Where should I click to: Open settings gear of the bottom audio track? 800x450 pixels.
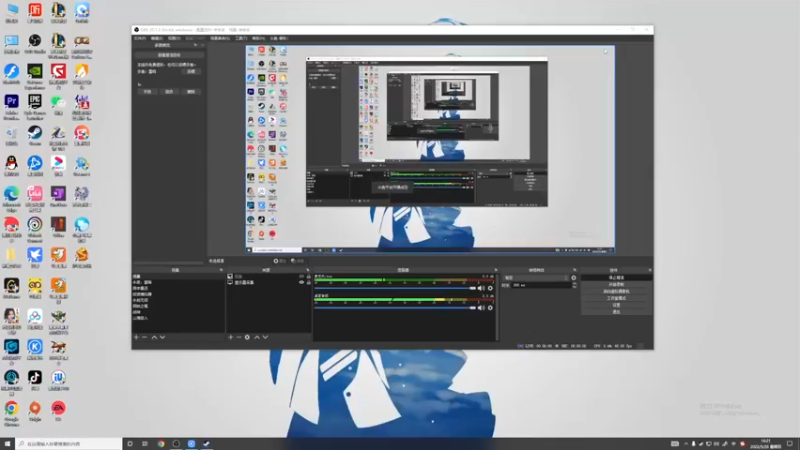(490, 308)
